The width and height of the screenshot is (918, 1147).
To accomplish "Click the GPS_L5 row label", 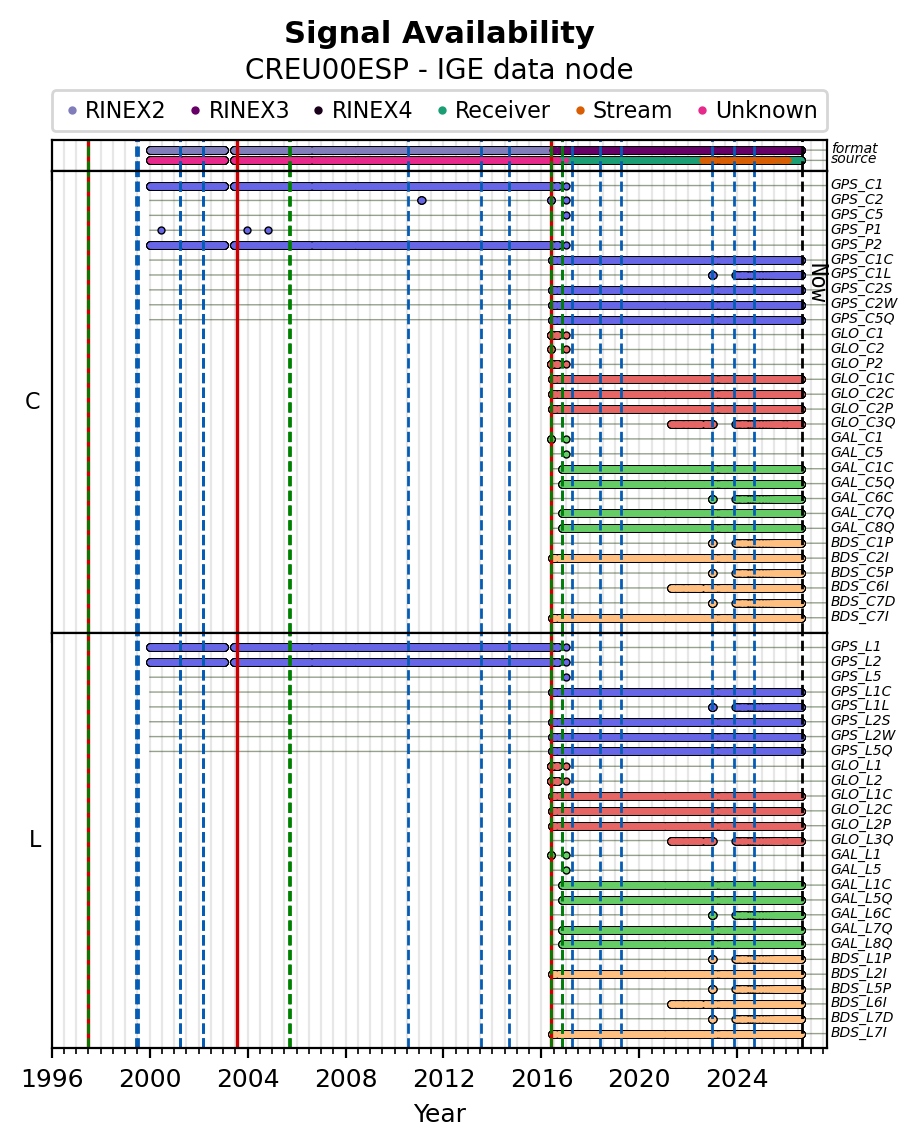I will (856, 677).
